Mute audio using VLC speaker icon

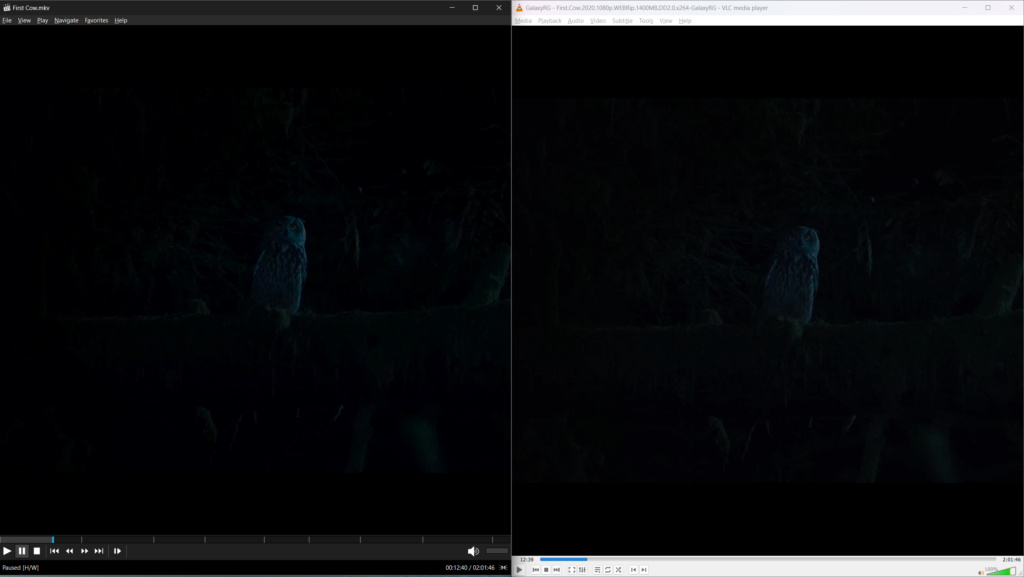981,572
